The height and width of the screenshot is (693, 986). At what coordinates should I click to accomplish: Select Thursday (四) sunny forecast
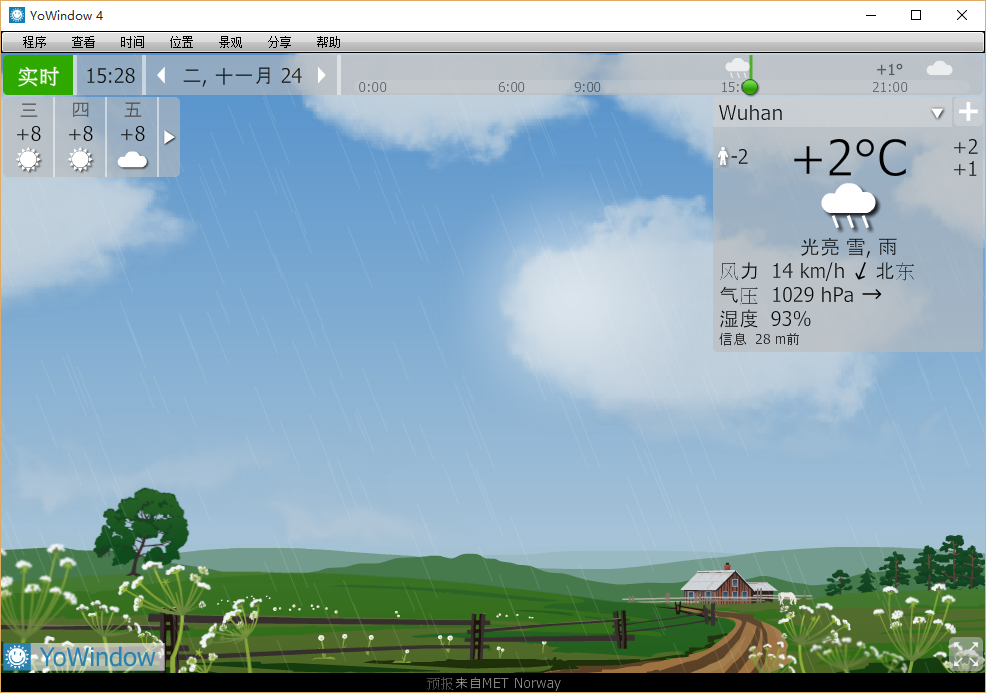81,136
